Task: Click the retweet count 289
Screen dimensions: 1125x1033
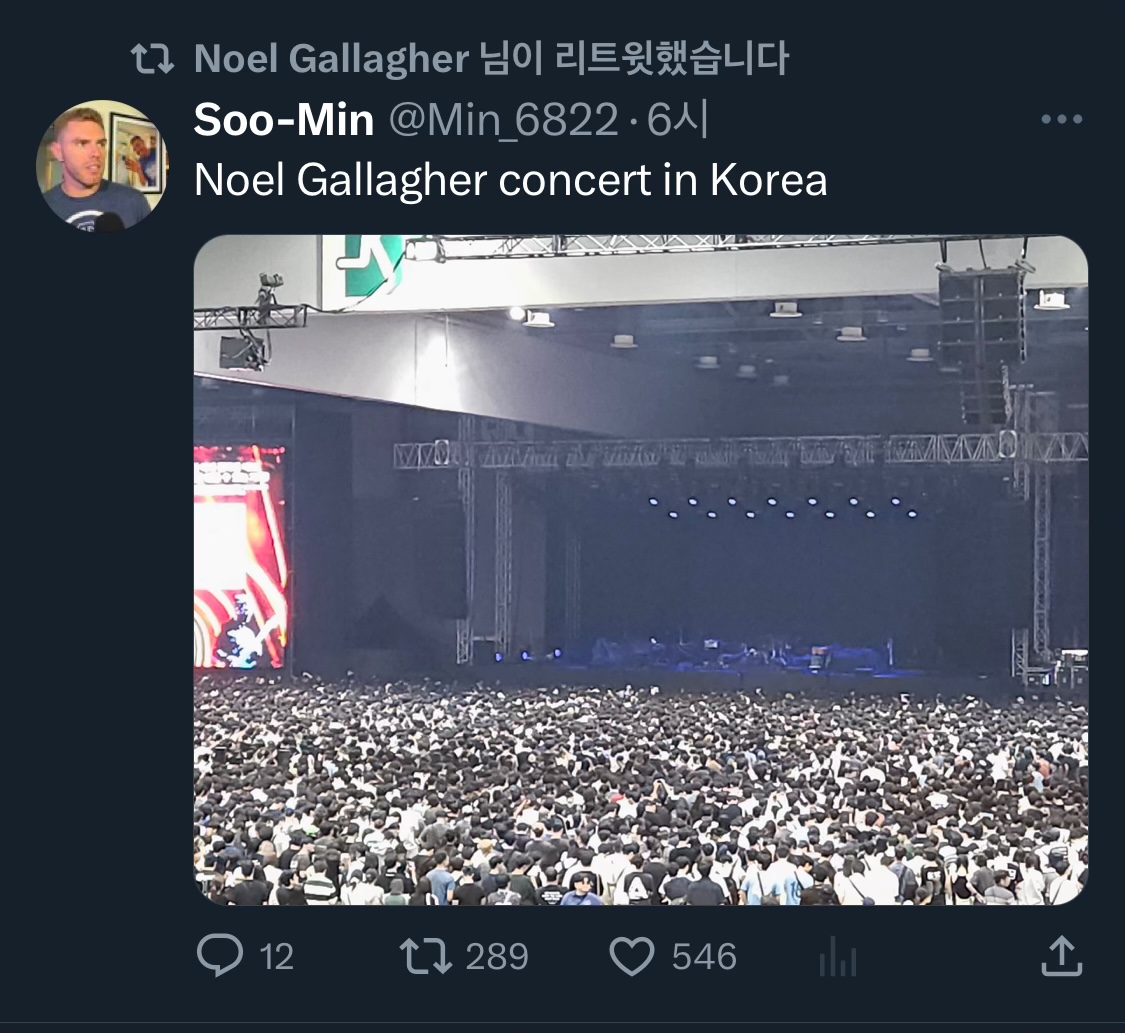Action: pos(497,957)
